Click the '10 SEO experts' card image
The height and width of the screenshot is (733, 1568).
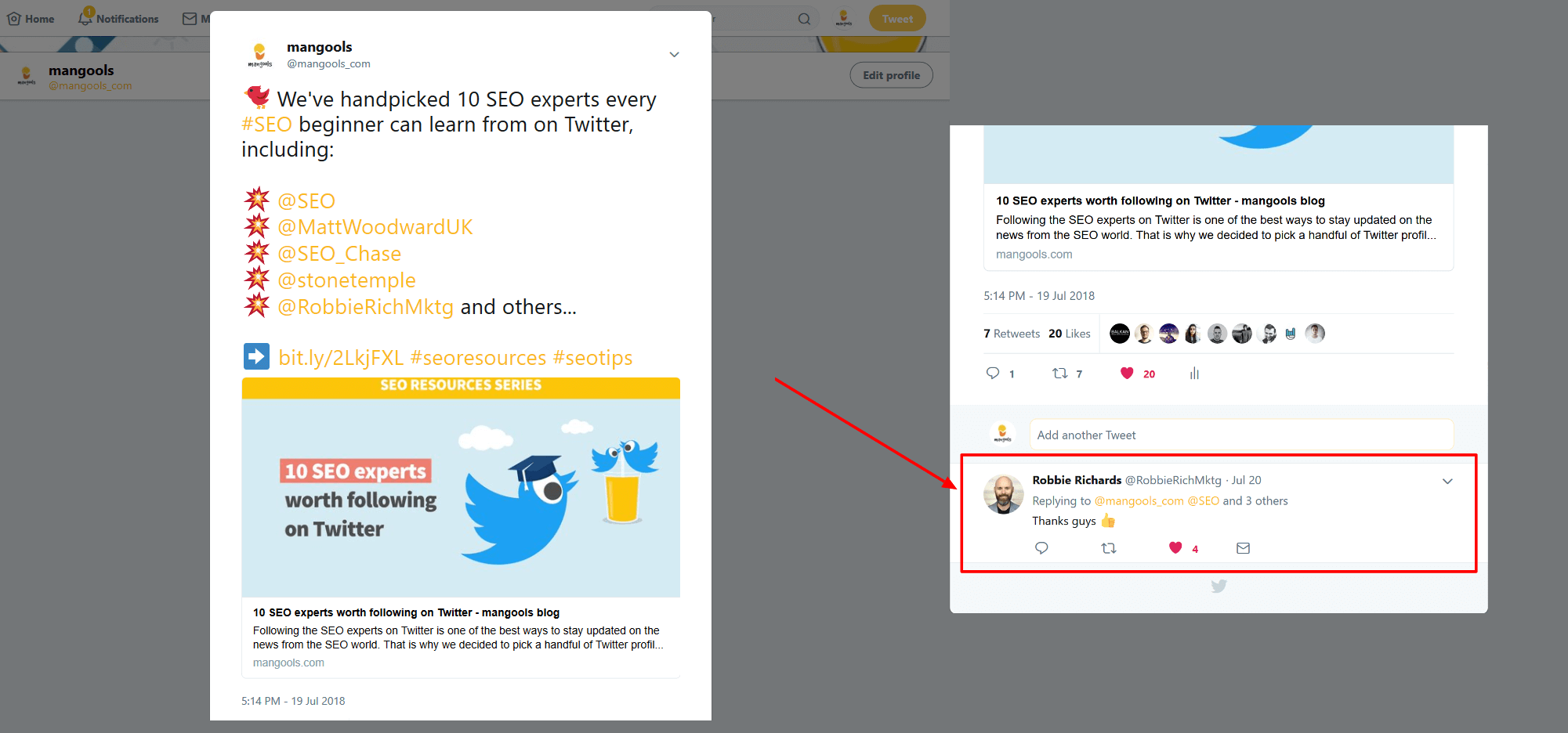click(461, 487)
